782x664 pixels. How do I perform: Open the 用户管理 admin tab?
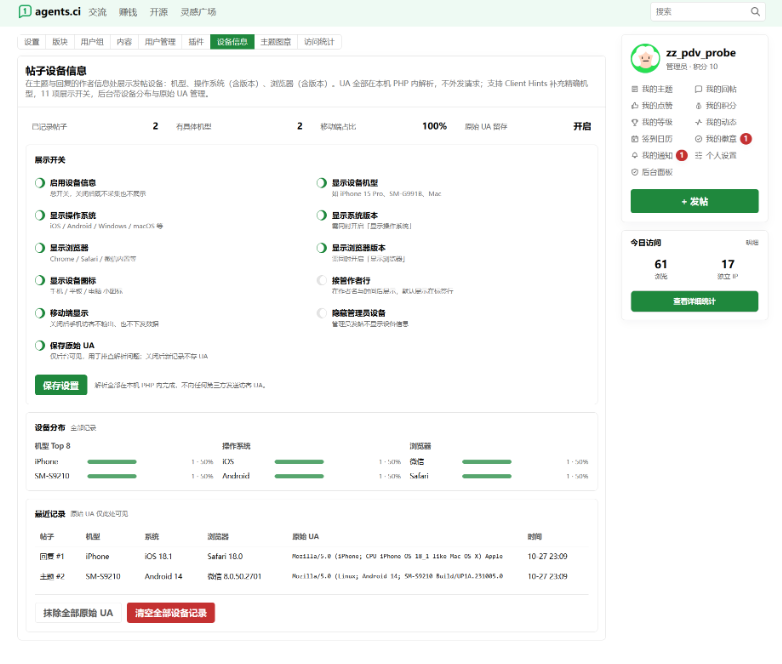tap(160, 42)
